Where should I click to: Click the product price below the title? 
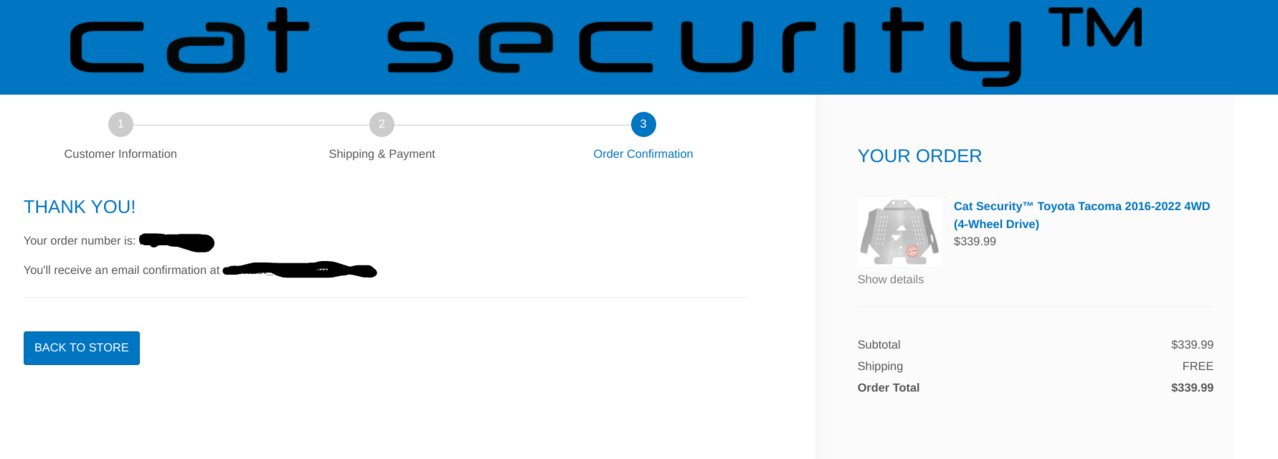point(975,241)
